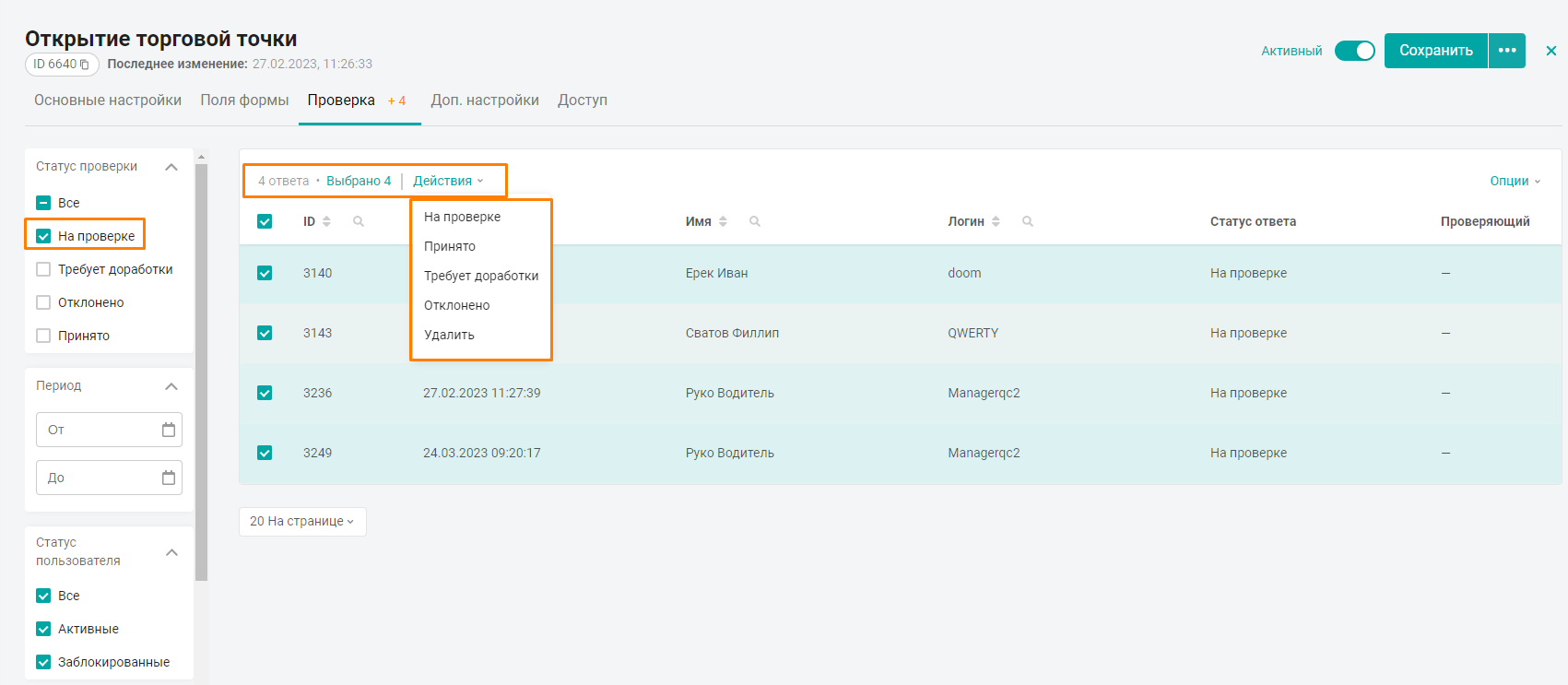Check the Требует доработки filter
The image size is (1568, 685).
pyautogui.click(x=43, y=269)
